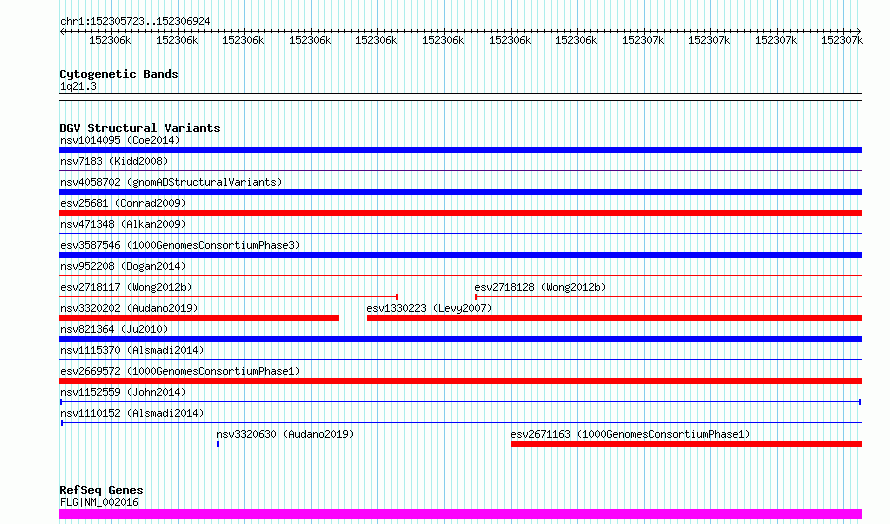Screen dimensions: 890x524
Task: Click the thick blue bar under nsv1014095
Action: pyautogui.click(x=460, y=150)
